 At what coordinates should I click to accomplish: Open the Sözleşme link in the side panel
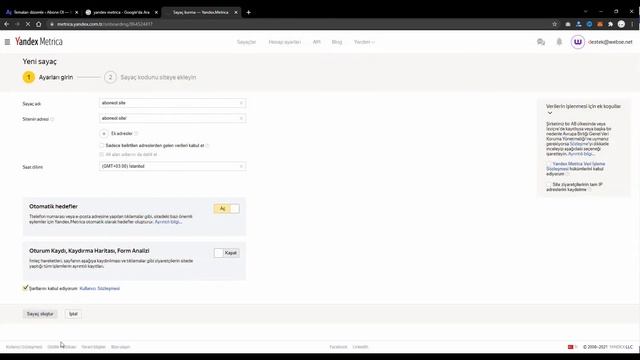pos(579,144)
